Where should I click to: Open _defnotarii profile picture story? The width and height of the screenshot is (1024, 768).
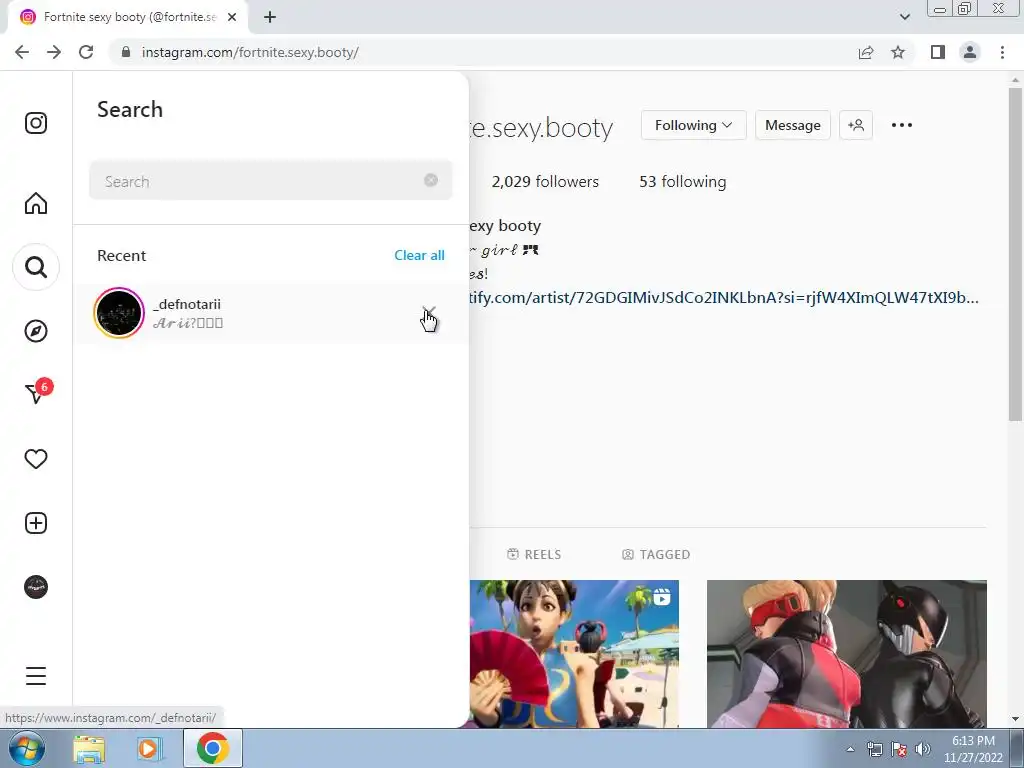pos(119,313)
